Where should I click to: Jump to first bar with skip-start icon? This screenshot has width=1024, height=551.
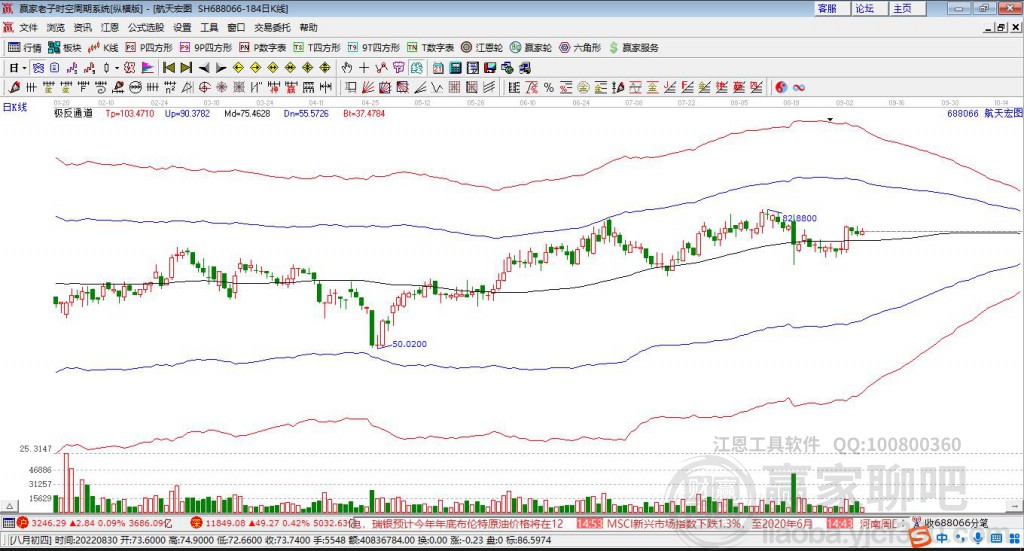coord(168,68)
